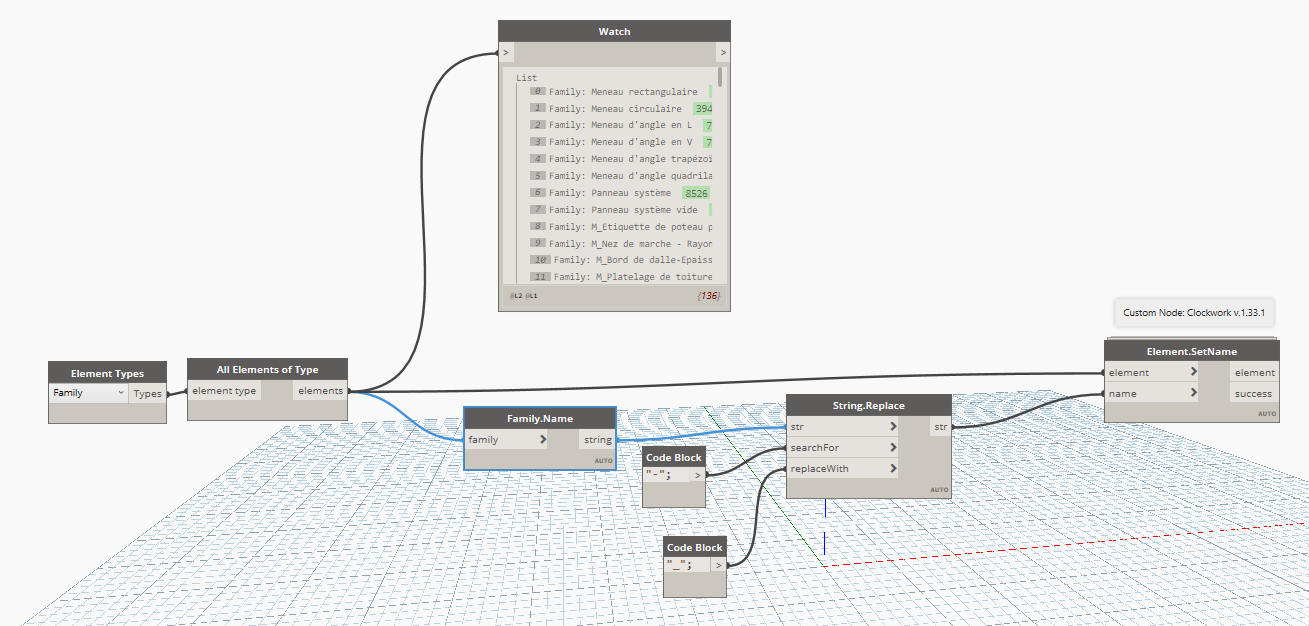Screen dimensions: 1309x626
Task: Click the element type input port
Action: (225, 391)
